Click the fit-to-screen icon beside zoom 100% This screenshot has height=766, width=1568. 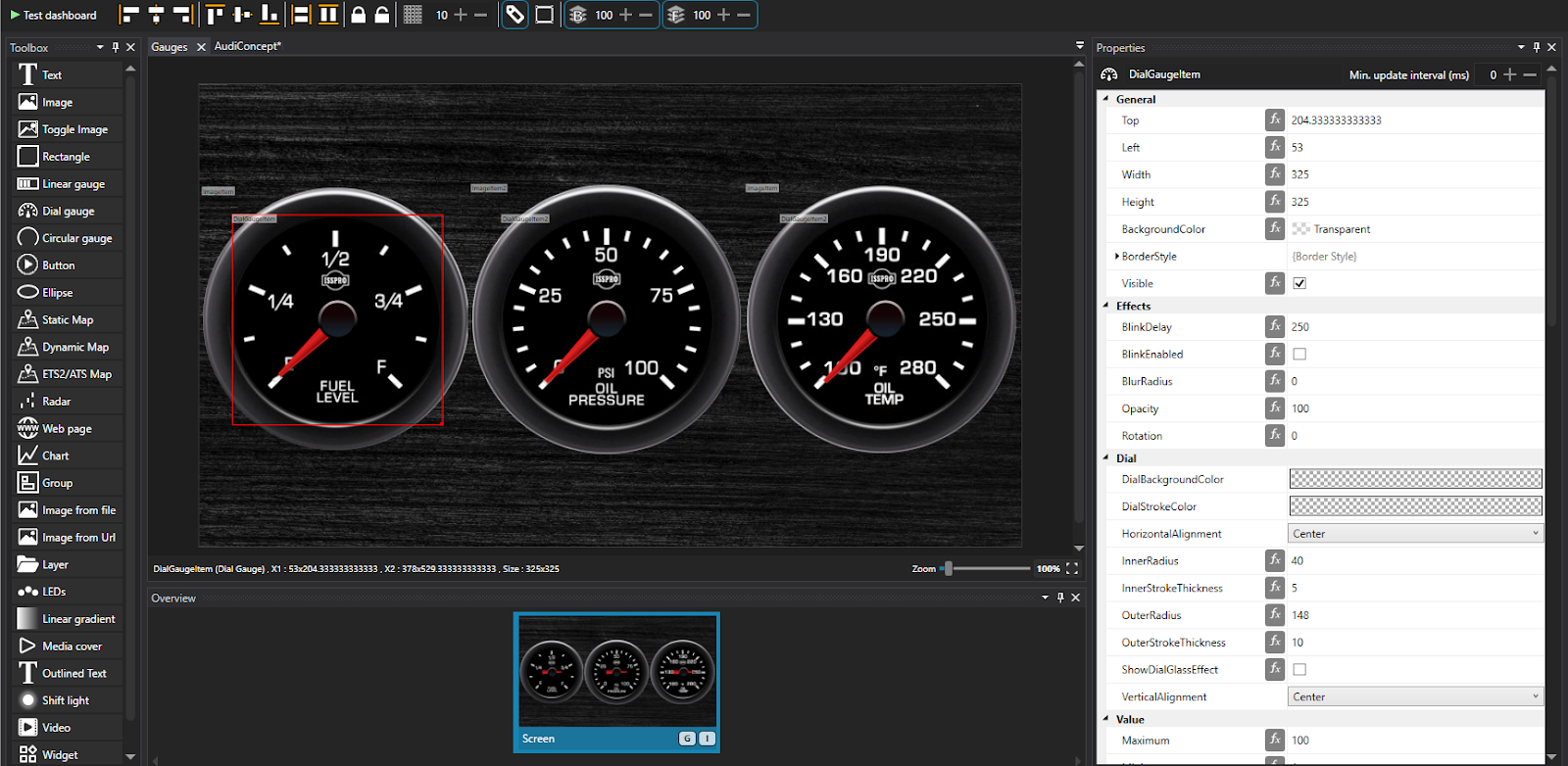[x=1072, y=568]
